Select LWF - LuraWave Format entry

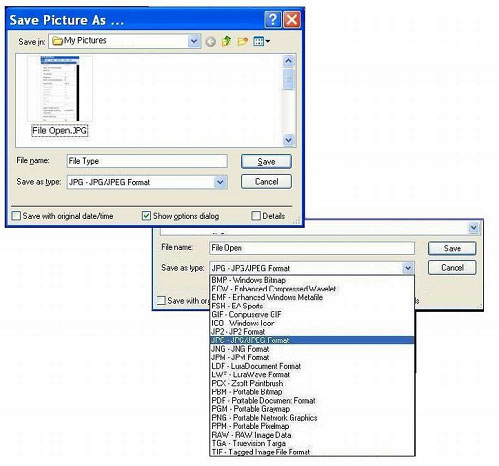[x=312, y=374]
